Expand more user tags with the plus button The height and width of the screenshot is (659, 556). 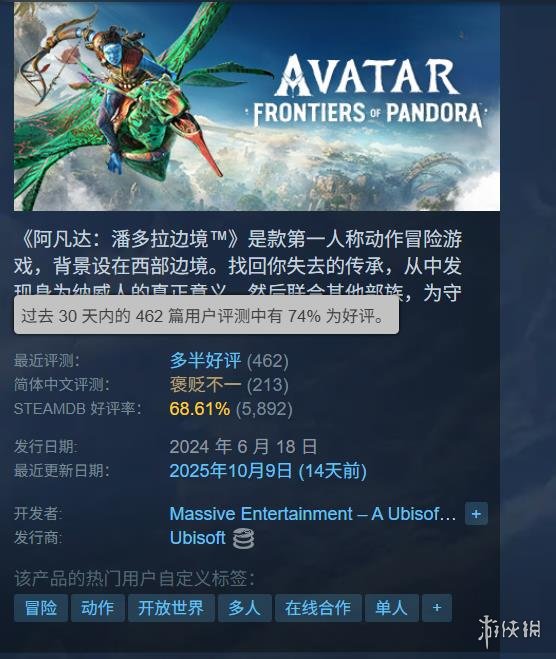pyautogui.click(x=437, y=608)
